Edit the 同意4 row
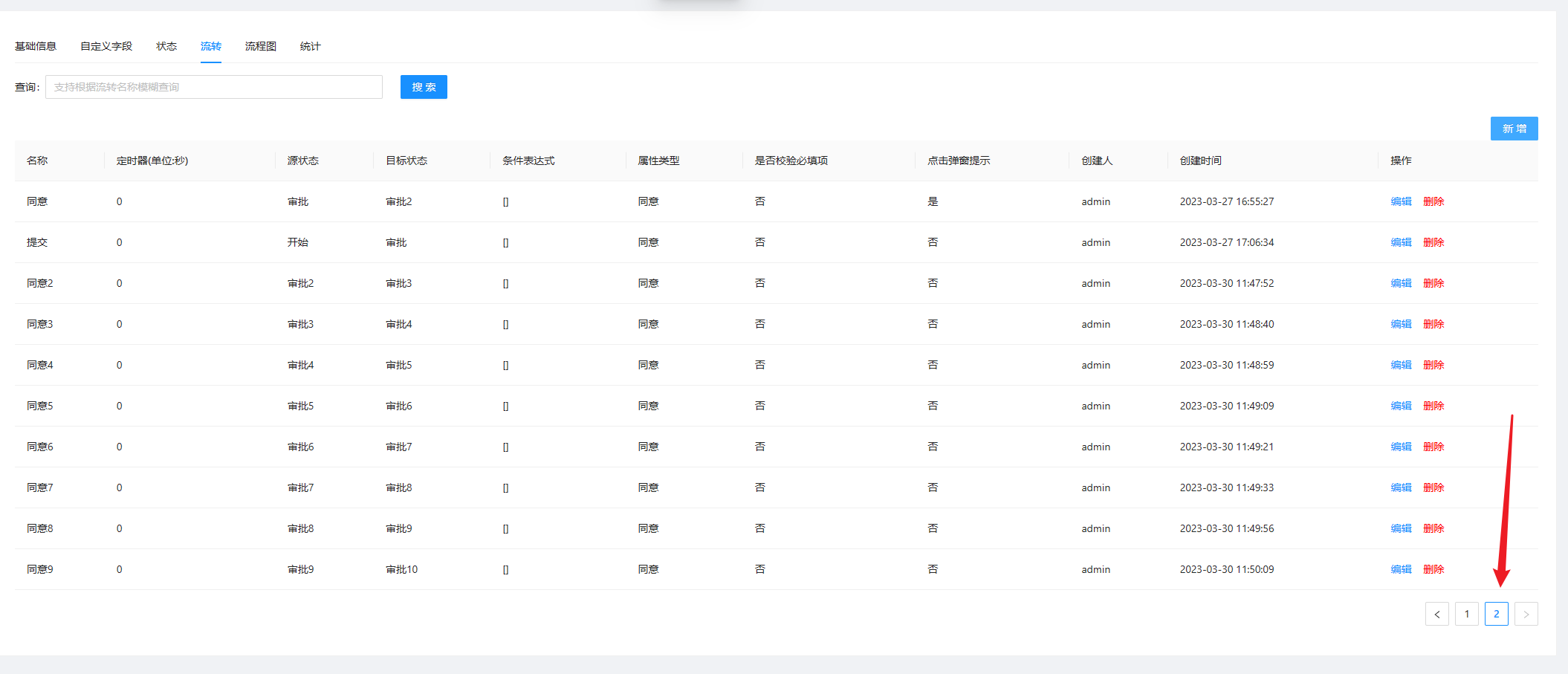 click(x=1401, y=365)
